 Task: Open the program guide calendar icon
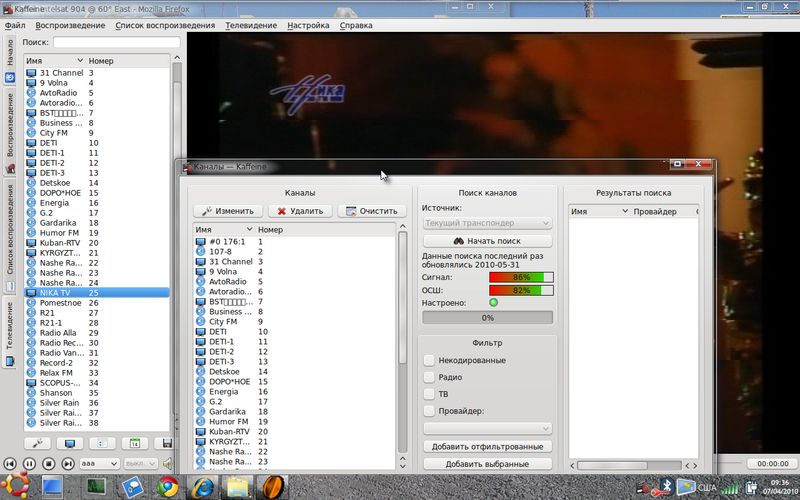coord(134,443)
